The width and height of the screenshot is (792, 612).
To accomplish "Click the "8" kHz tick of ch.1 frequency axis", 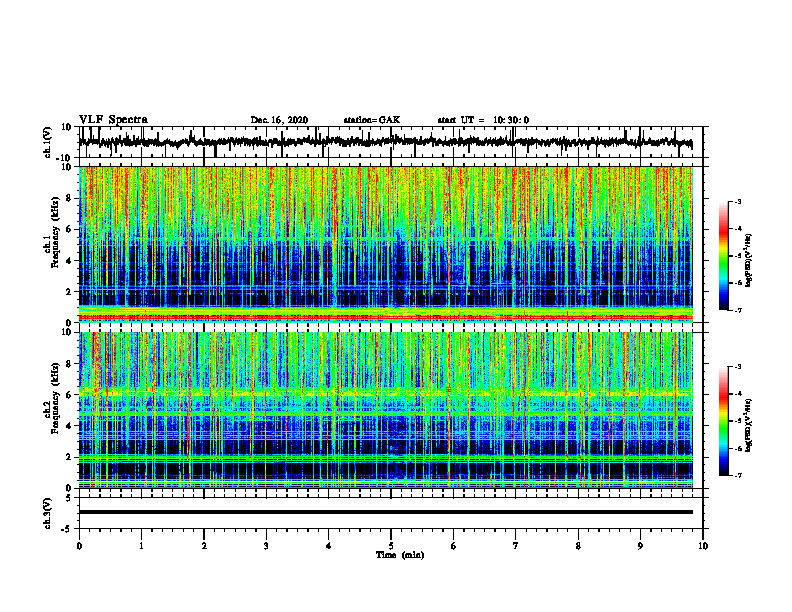I will (69, 198).
